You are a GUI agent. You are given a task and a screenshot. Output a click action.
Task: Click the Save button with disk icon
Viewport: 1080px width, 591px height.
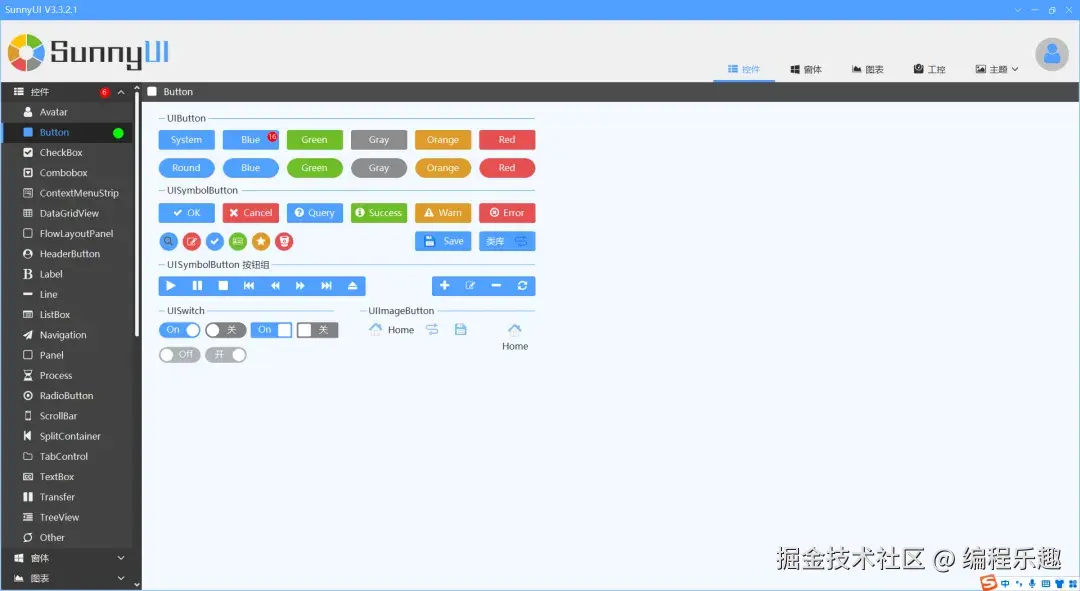point(443,241)
